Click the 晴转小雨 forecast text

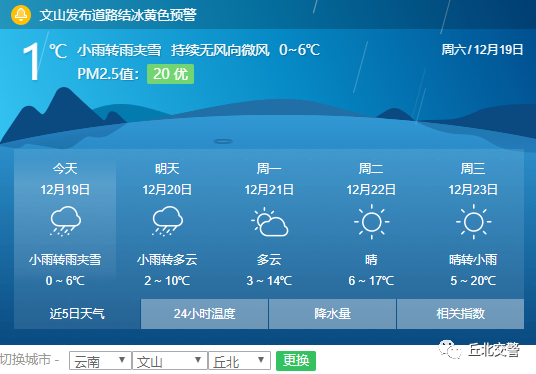point(473,260)
